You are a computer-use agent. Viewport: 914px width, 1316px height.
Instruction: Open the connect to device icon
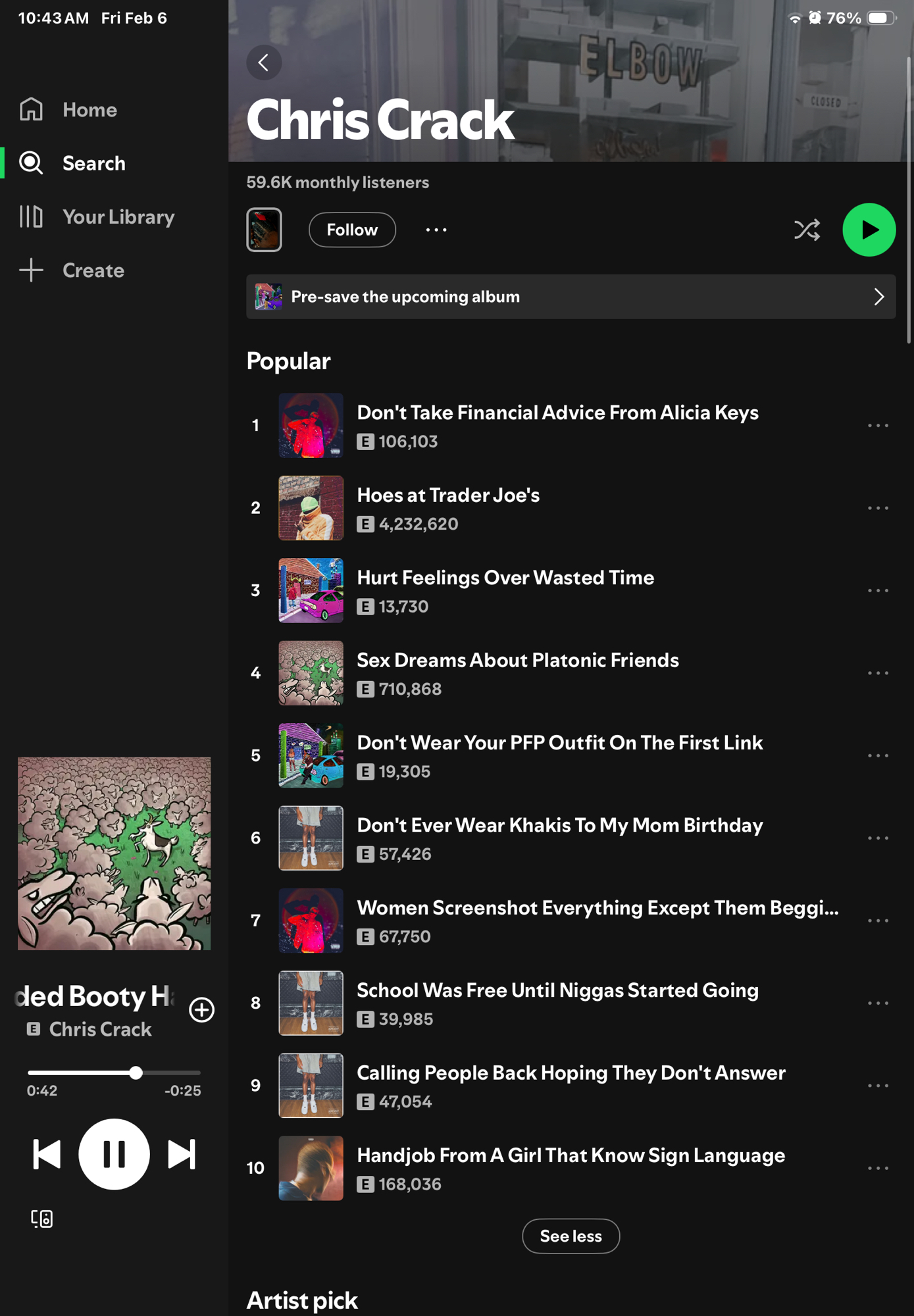tap(41, 1219)
